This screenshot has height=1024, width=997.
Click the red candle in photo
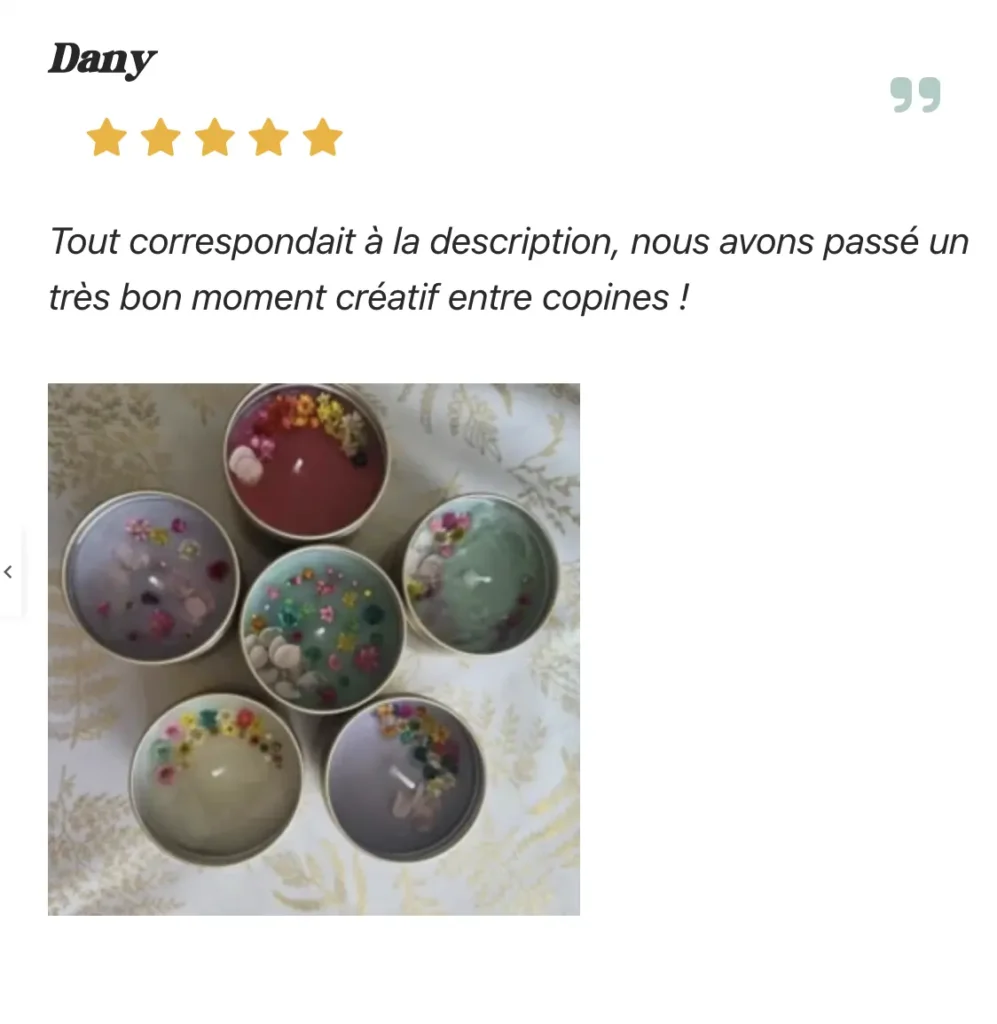(x=307, y=462)
